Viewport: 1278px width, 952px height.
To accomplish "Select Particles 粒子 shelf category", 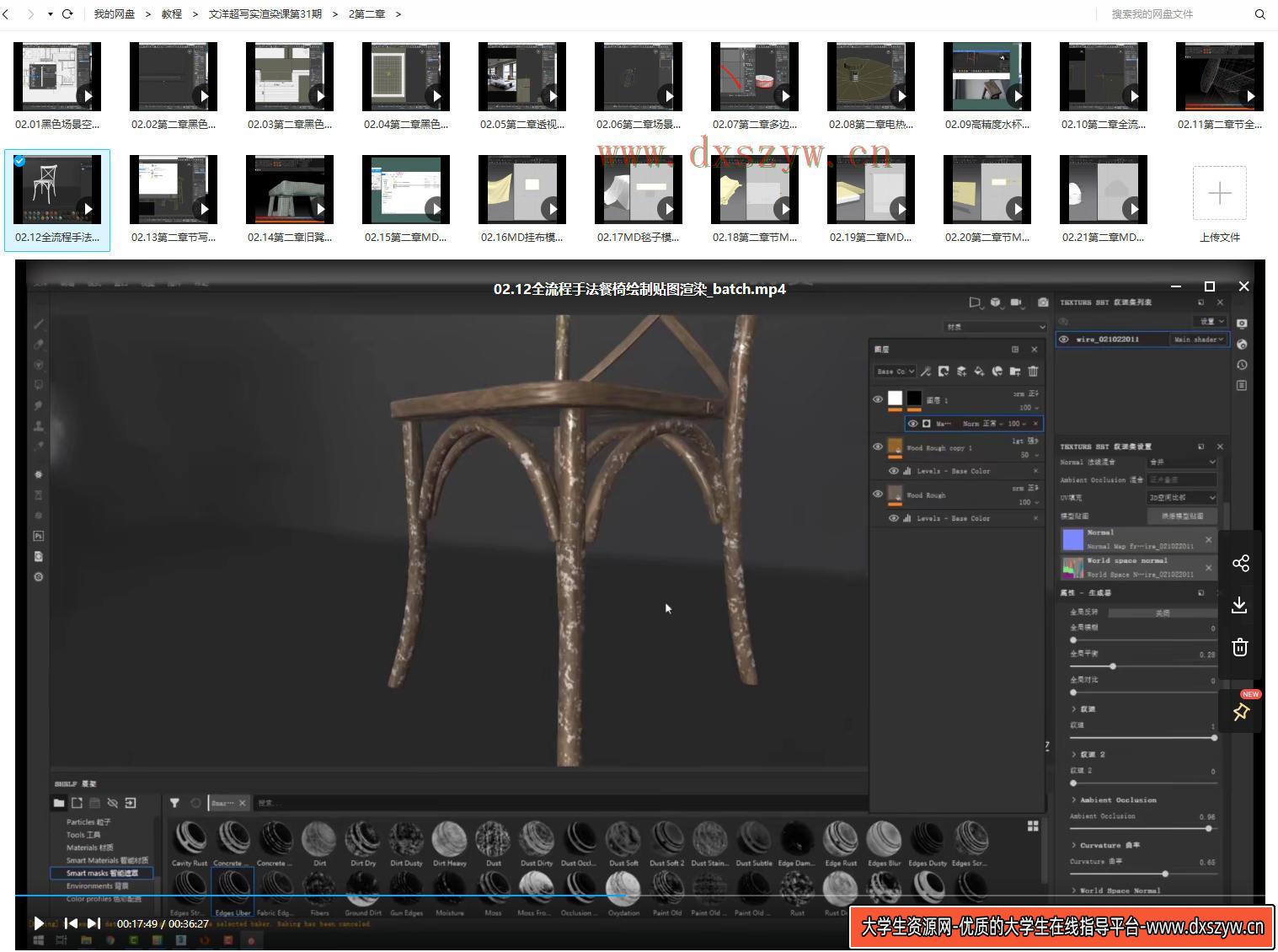I will point(88,821).
